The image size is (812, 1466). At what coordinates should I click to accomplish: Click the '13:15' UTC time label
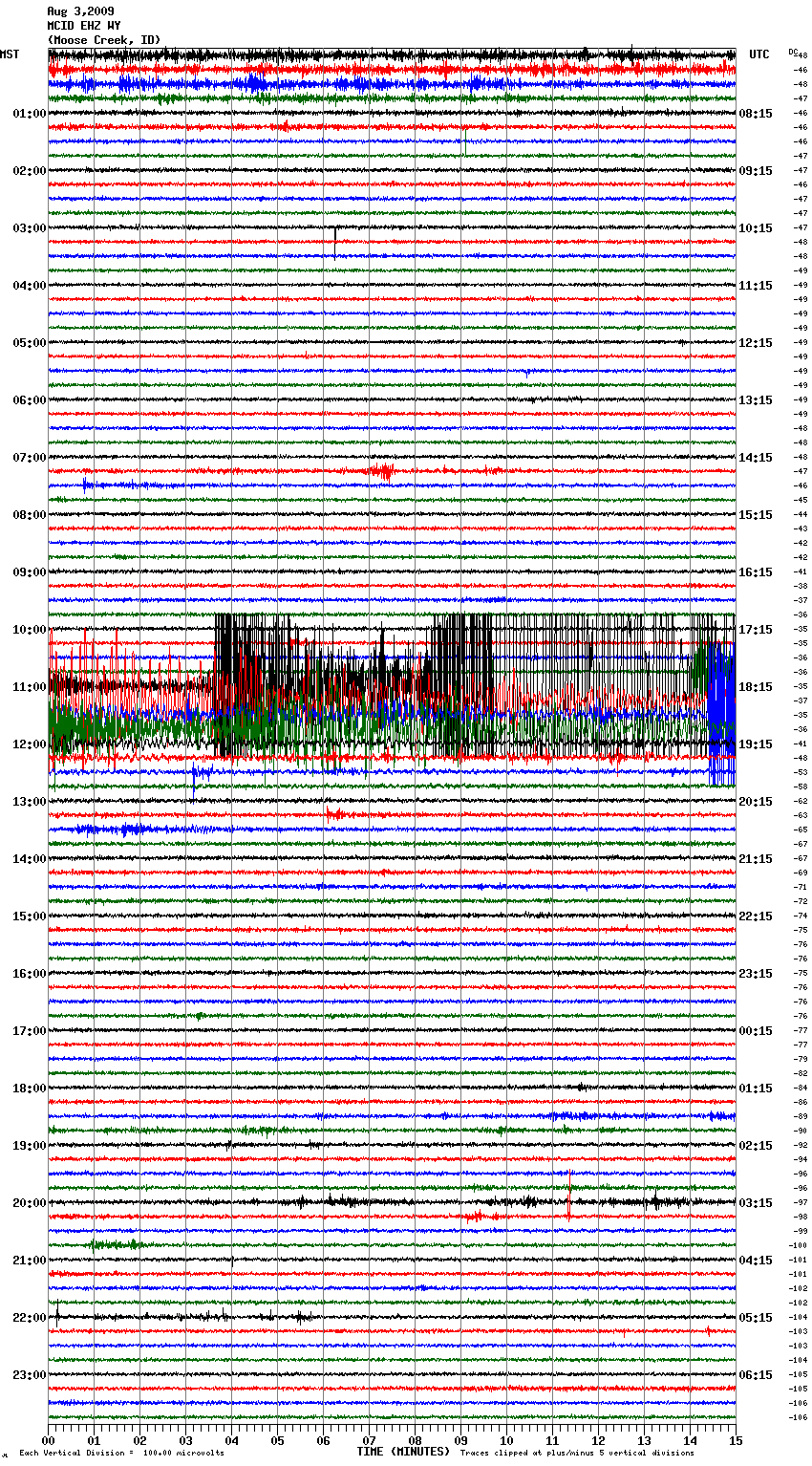point(756,400)
